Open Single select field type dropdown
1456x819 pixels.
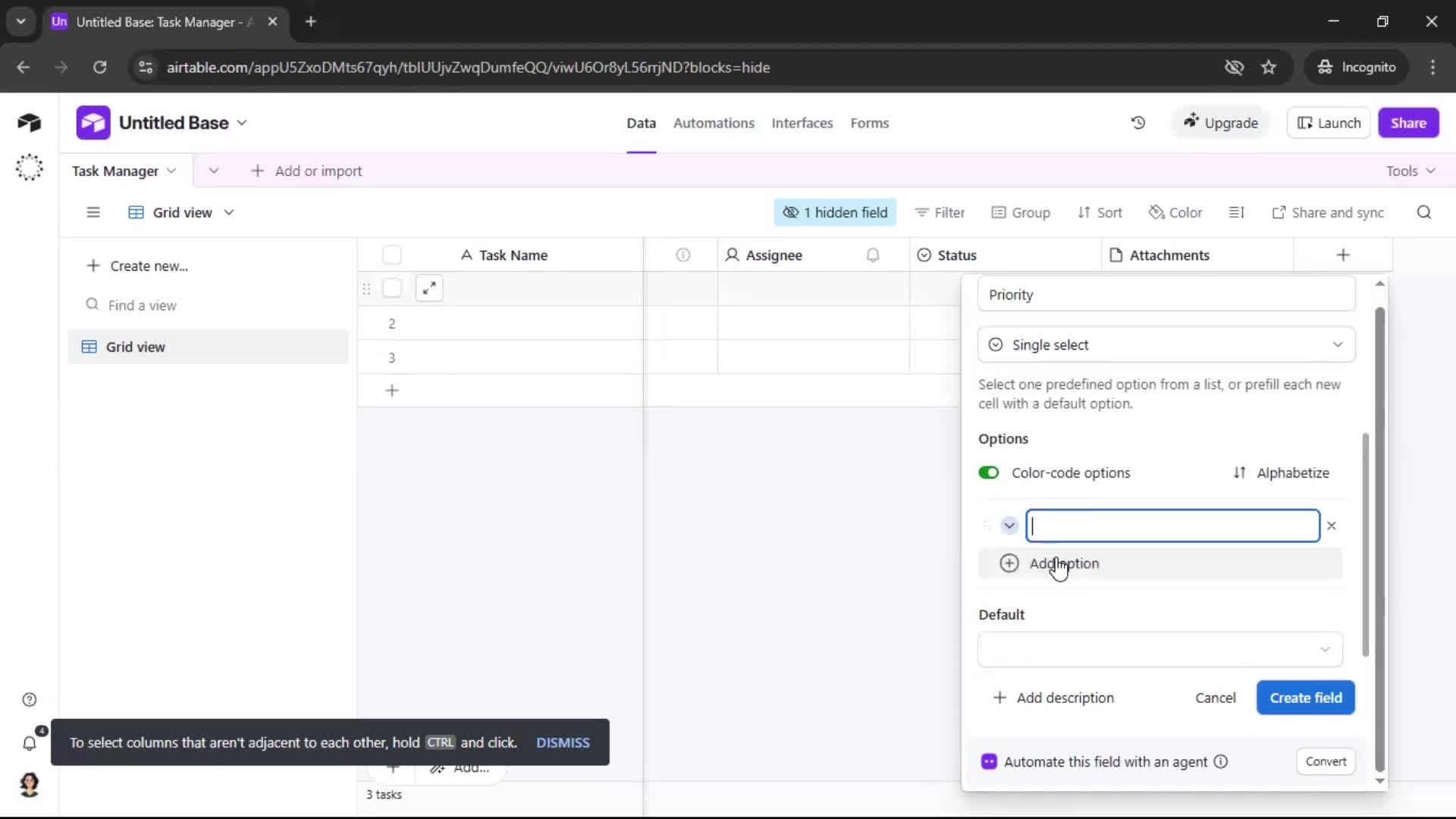(1166, 345)
